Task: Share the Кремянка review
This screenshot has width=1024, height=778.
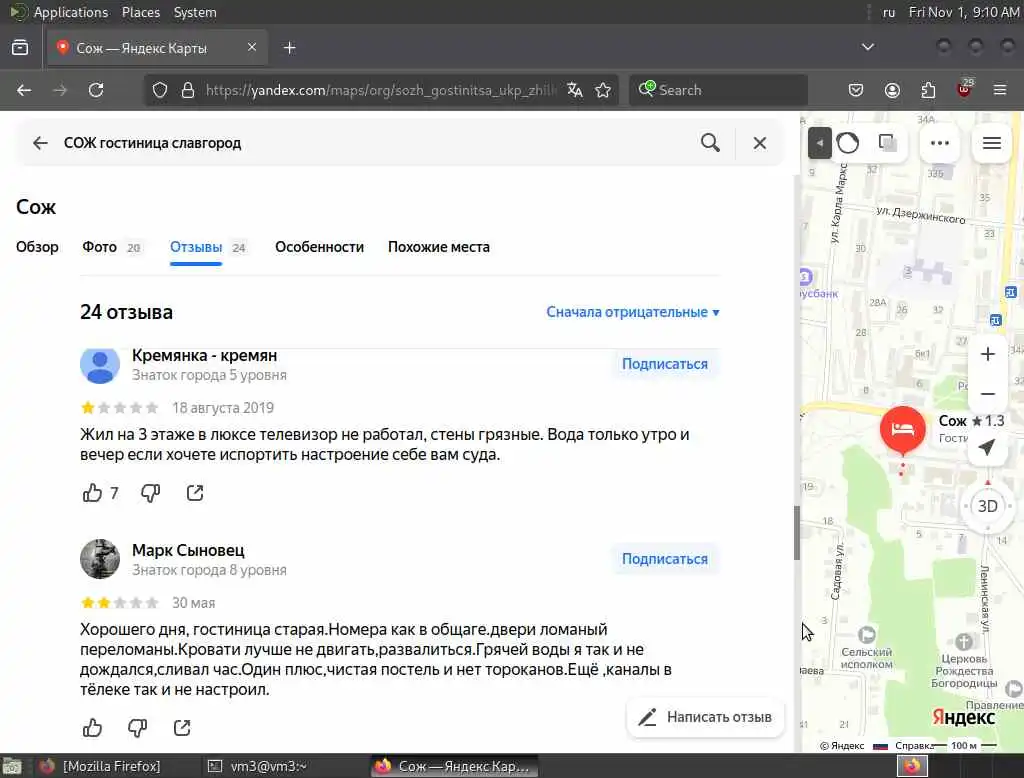Action: click(x=195, y=493)
